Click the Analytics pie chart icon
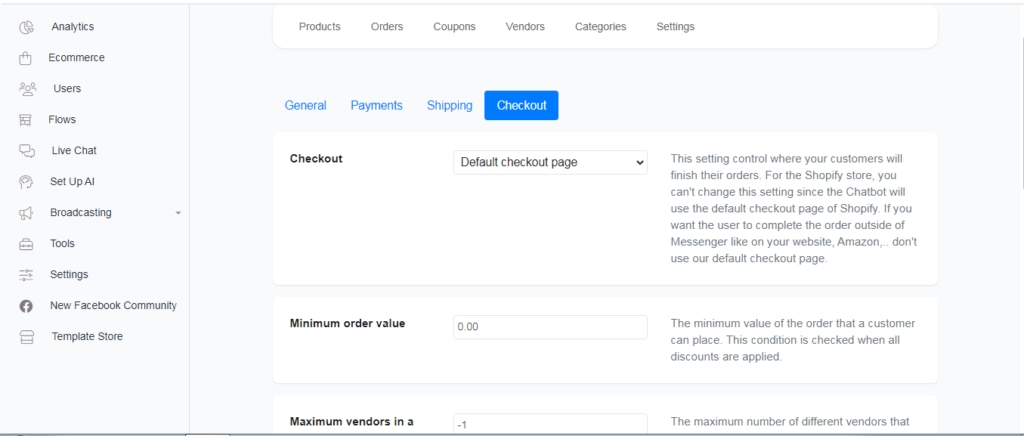The width and height of the screenshot is (1024, 436). [27, 27]
